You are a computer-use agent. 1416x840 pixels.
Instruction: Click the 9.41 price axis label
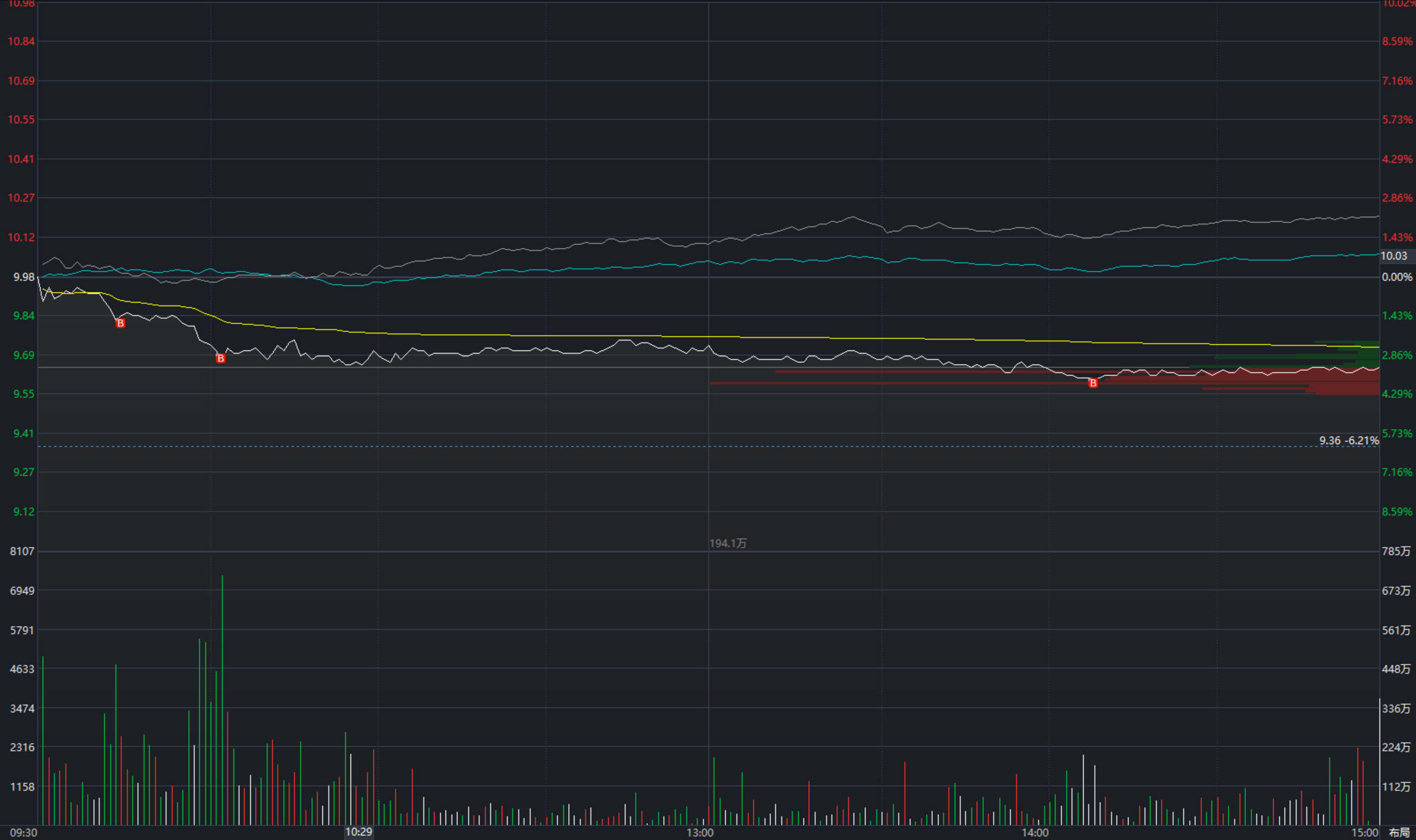click(x=24, y=433)
